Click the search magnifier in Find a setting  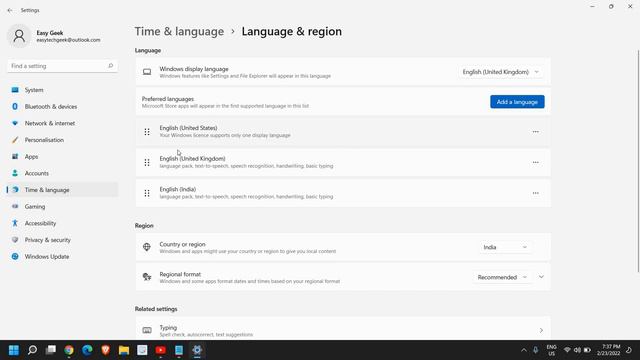click(110, 66)
